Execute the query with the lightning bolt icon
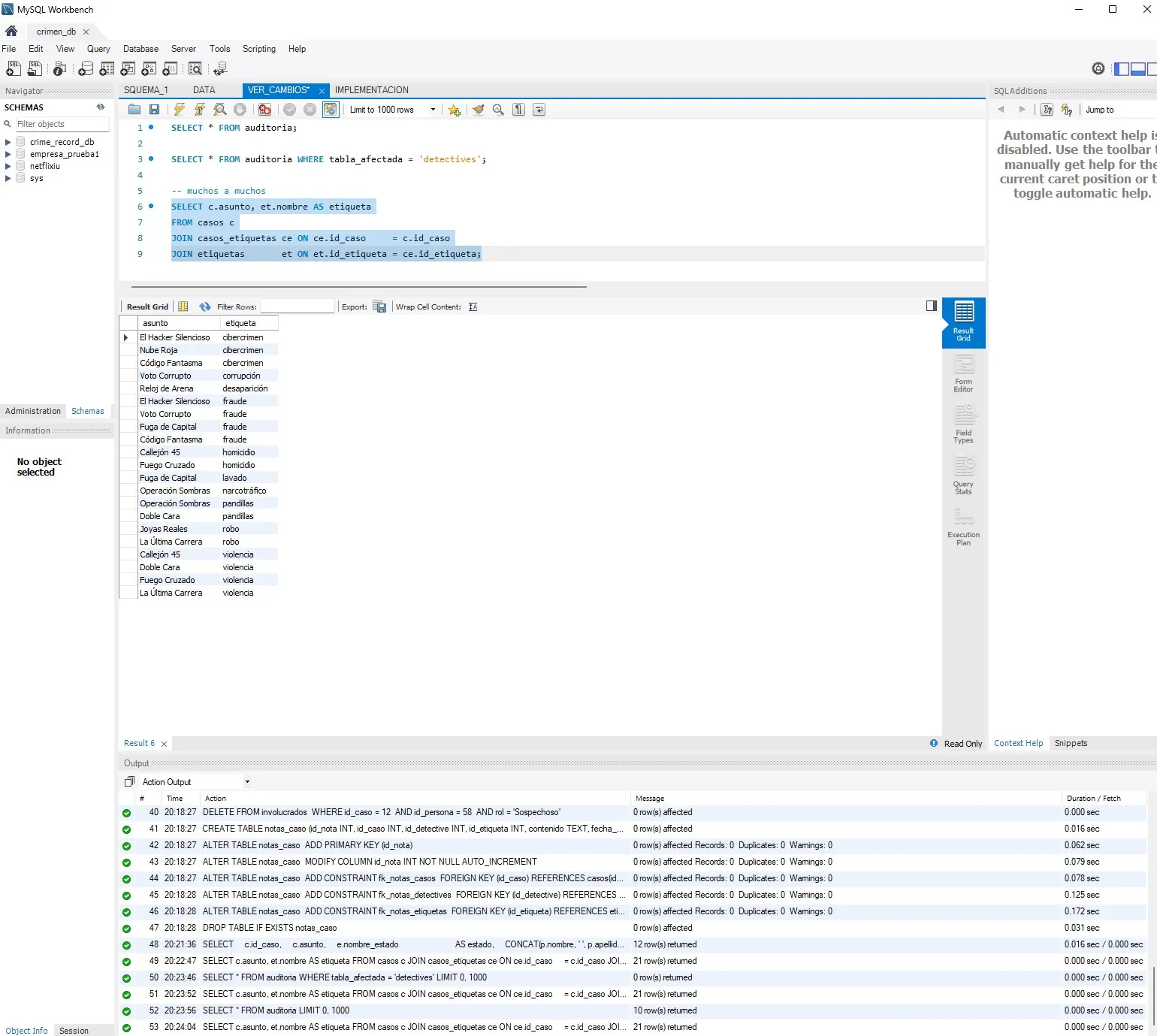The height and width of the screenshot is (1036, 1157). 179,110
